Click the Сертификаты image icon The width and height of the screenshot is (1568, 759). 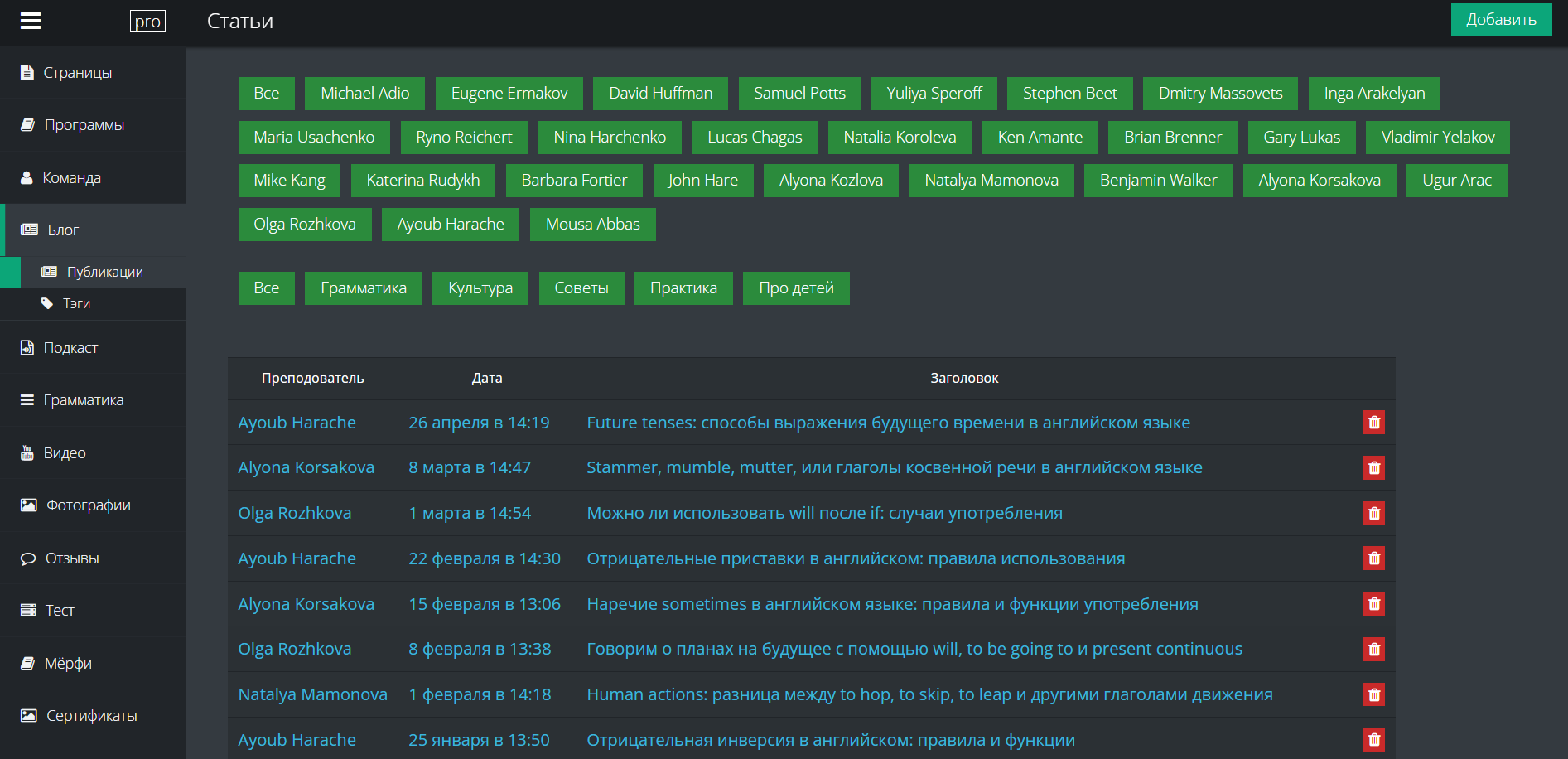coord(29,715)
